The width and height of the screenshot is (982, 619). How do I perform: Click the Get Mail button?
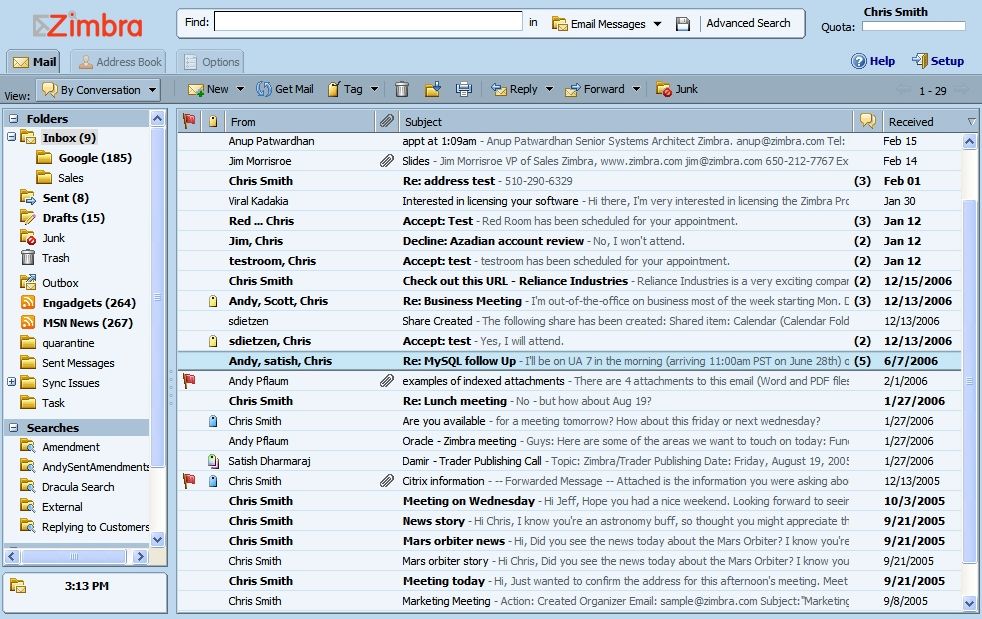click(285, 89)
